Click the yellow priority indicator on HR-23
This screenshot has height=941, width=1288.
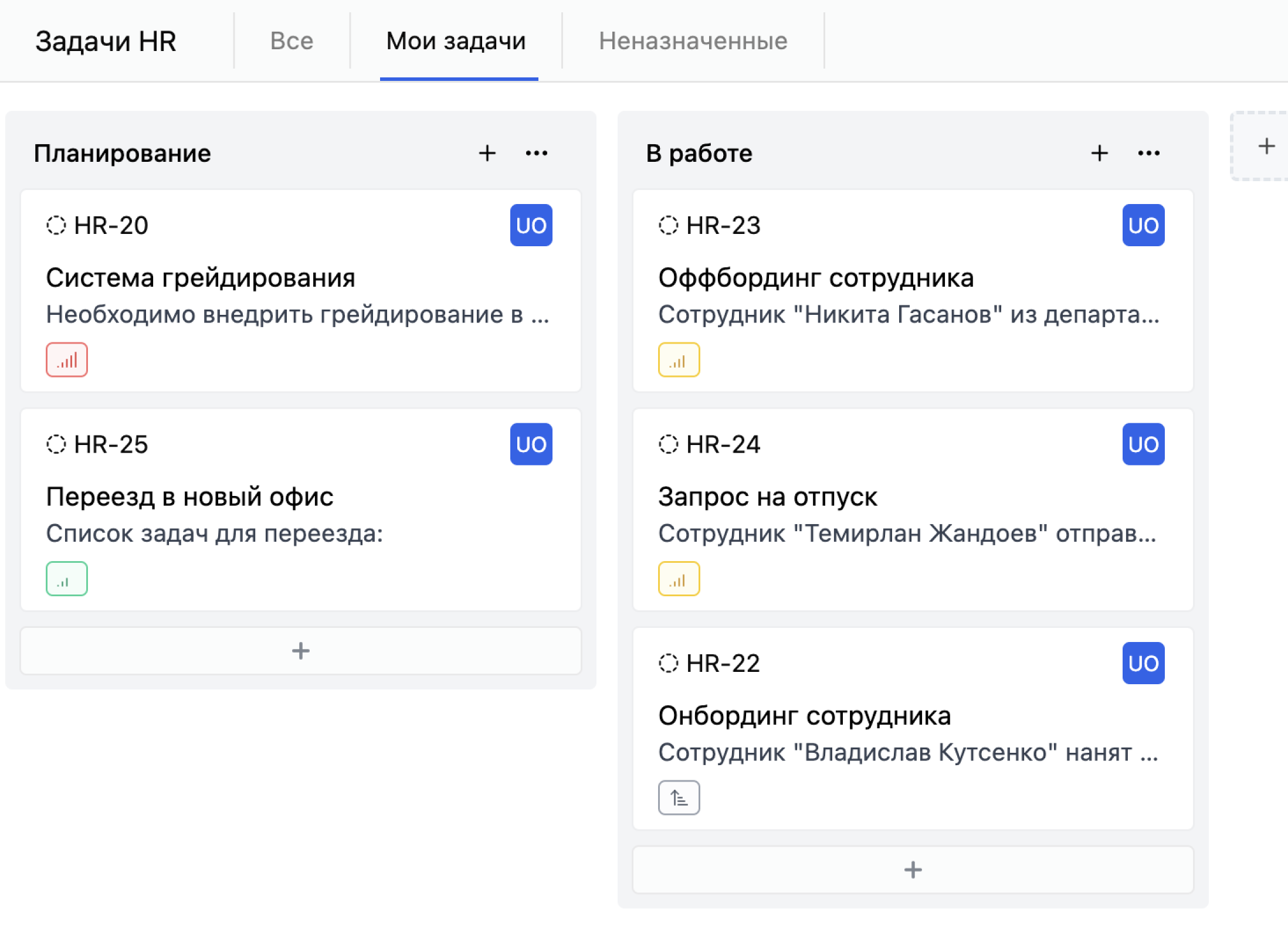pyautogui.click(x=679, y=359)
